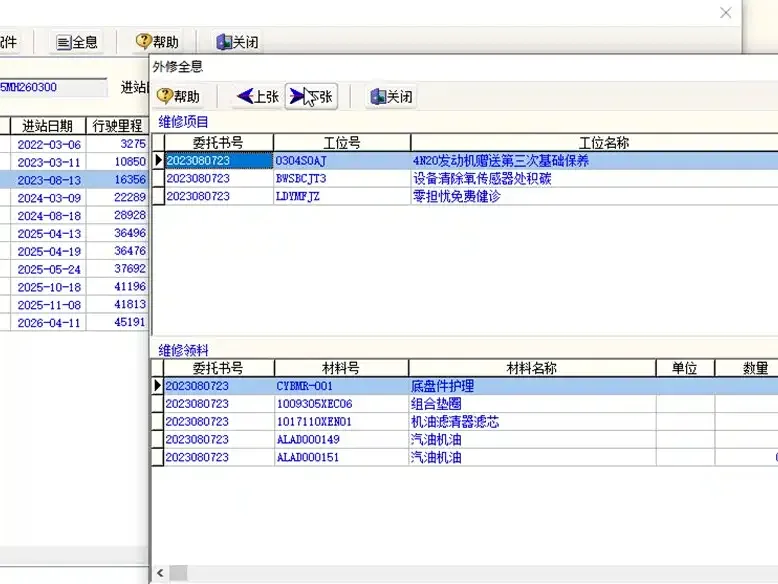Click 4N20发动机赠送第三次基础保养 entry
Screen dimensions: 778x584
point(501,161)
